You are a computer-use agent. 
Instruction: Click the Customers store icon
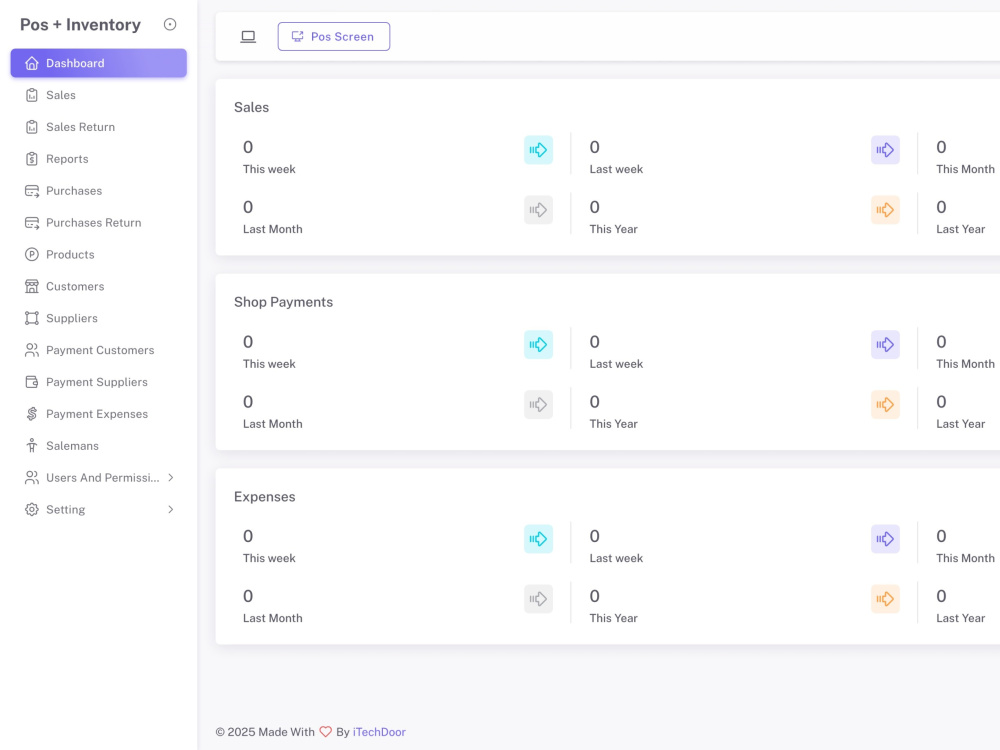click(x=32, y=286)
